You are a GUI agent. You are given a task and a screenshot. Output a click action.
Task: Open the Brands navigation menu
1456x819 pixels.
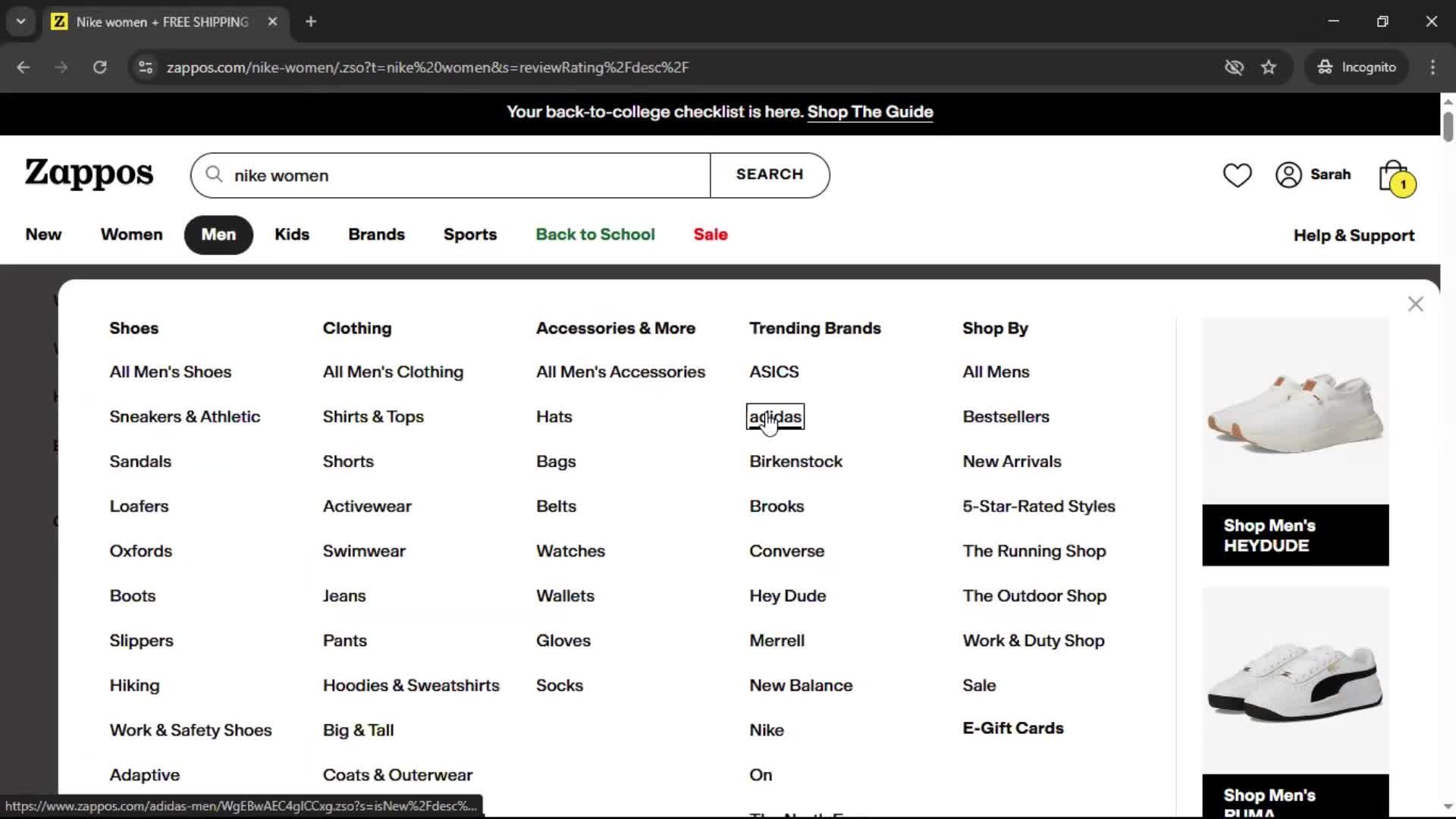point(376,234)
